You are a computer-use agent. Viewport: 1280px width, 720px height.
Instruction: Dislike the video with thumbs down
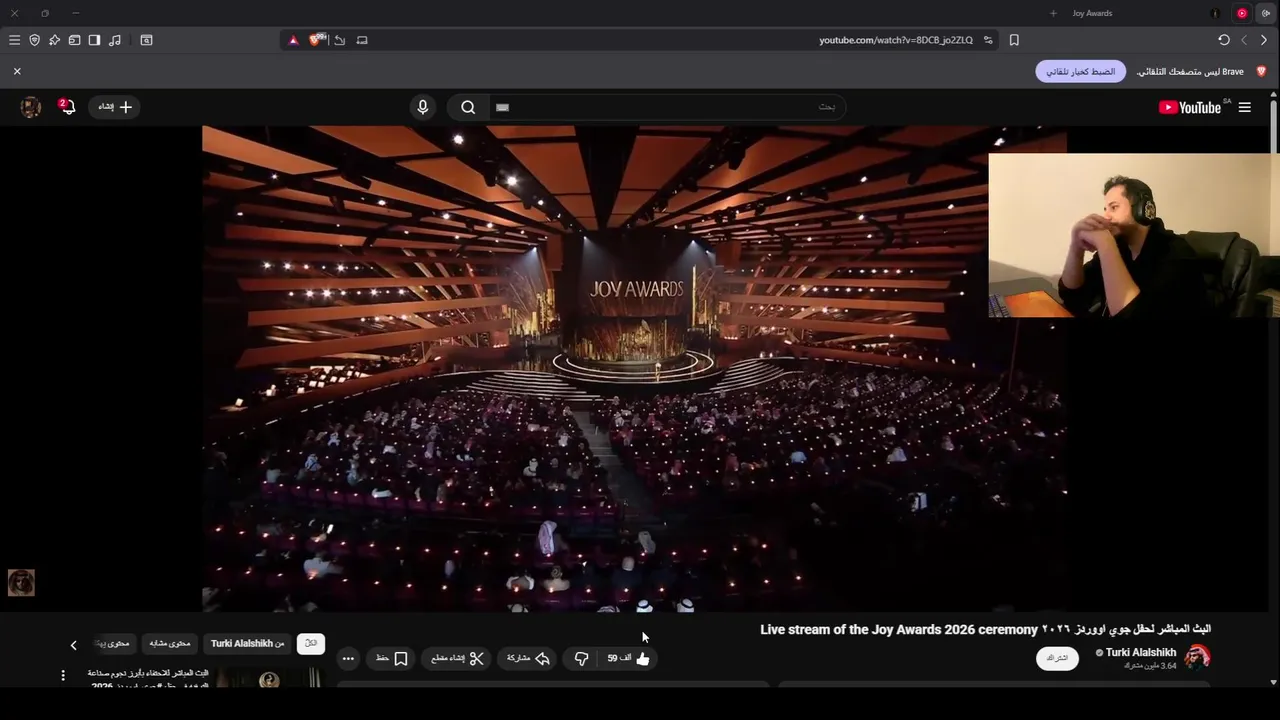[581, 658]
